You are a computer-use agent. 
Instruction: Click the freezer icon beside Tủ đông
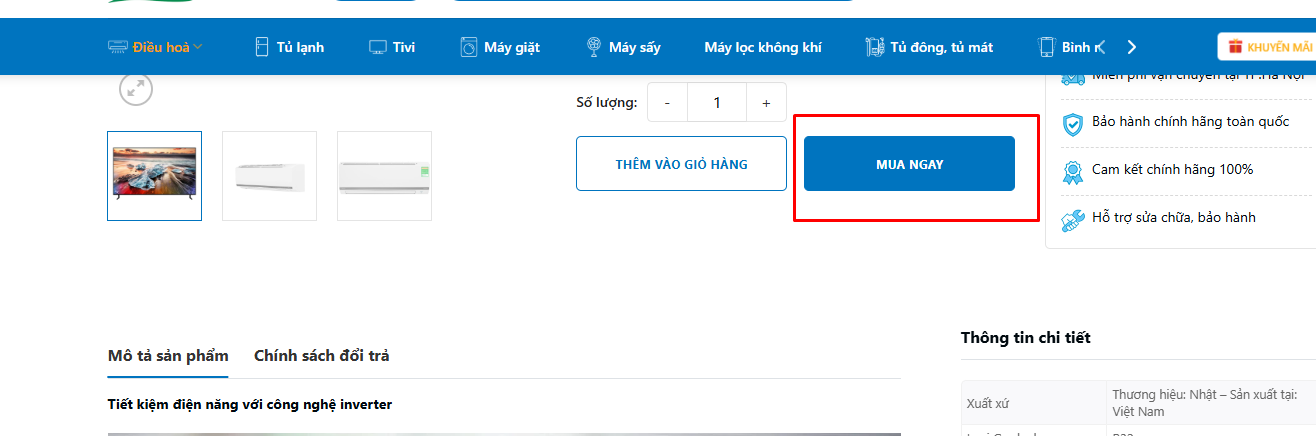(x=875, y=46)
